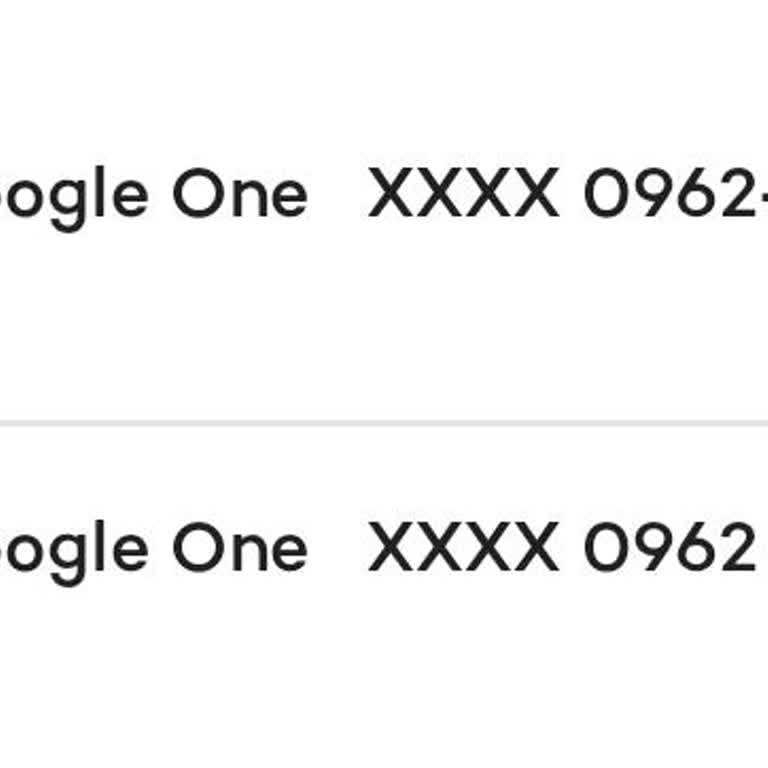768x768 pixels.
Task: Click the masked XXXX text in the lower row
Action: click(x=464, y=547)
